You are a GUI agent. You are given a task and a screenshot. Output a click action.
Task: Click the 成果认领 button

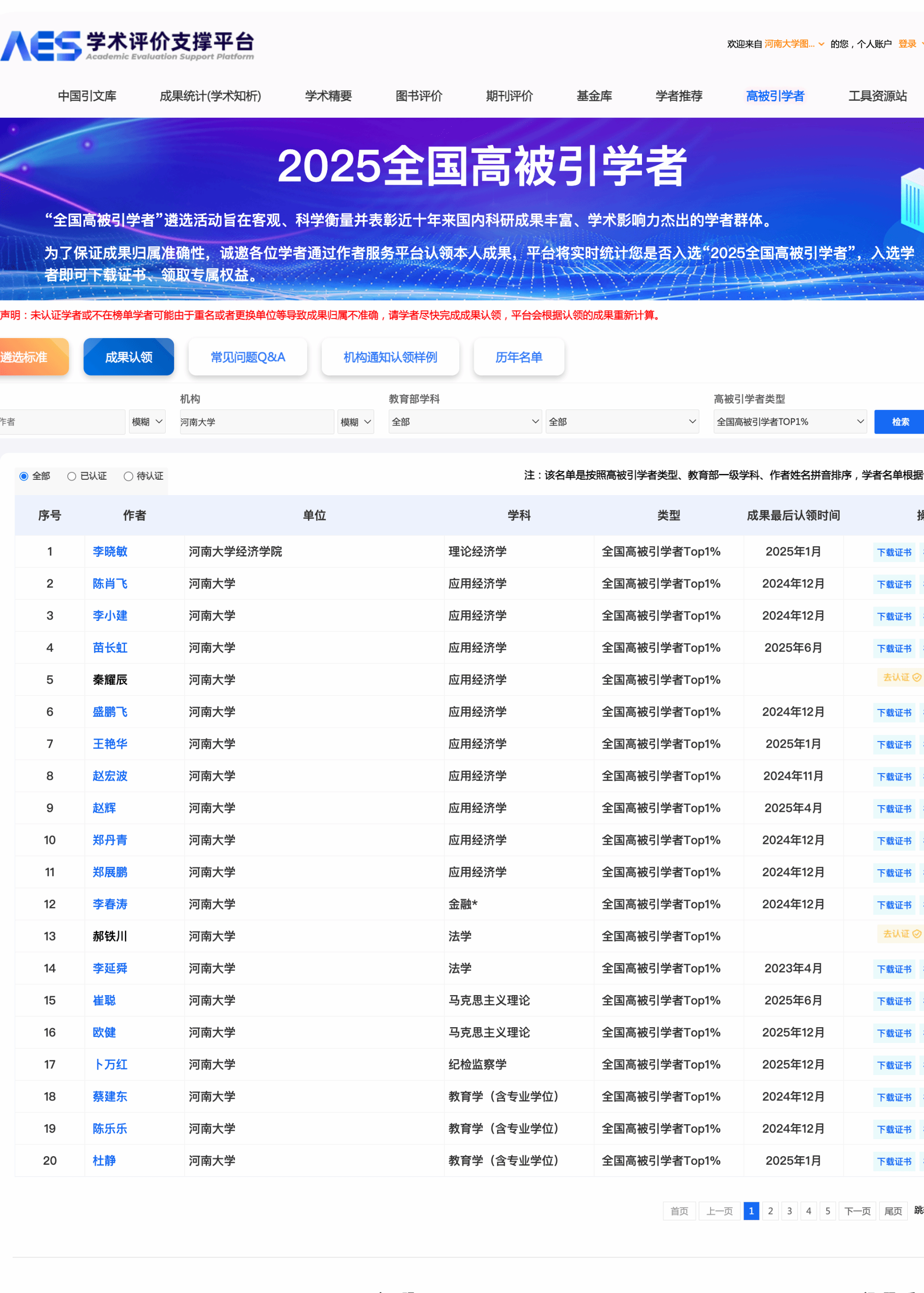[x=129, y=357]
